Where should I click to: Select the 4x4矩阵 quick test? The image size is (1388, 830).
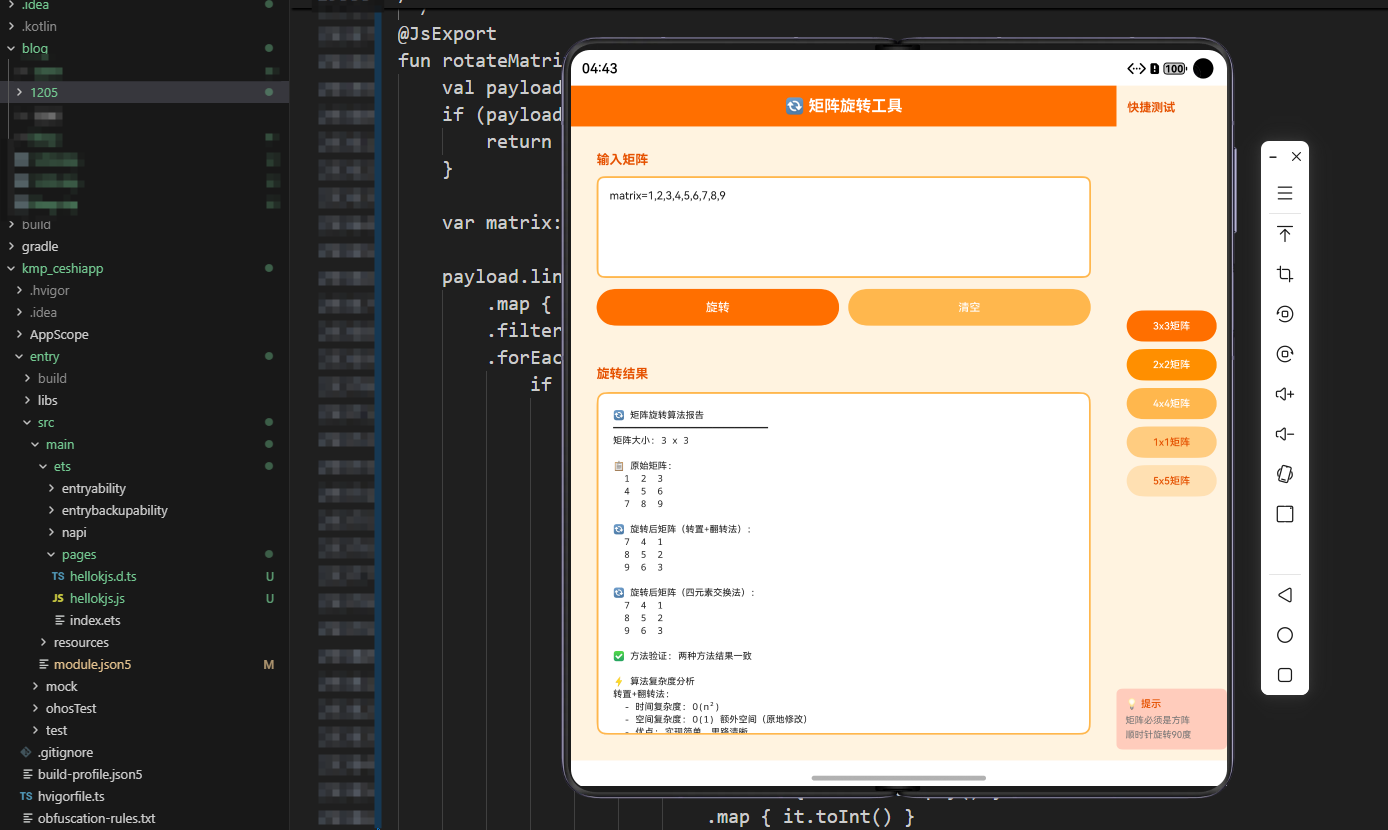tap(1171, 404)
